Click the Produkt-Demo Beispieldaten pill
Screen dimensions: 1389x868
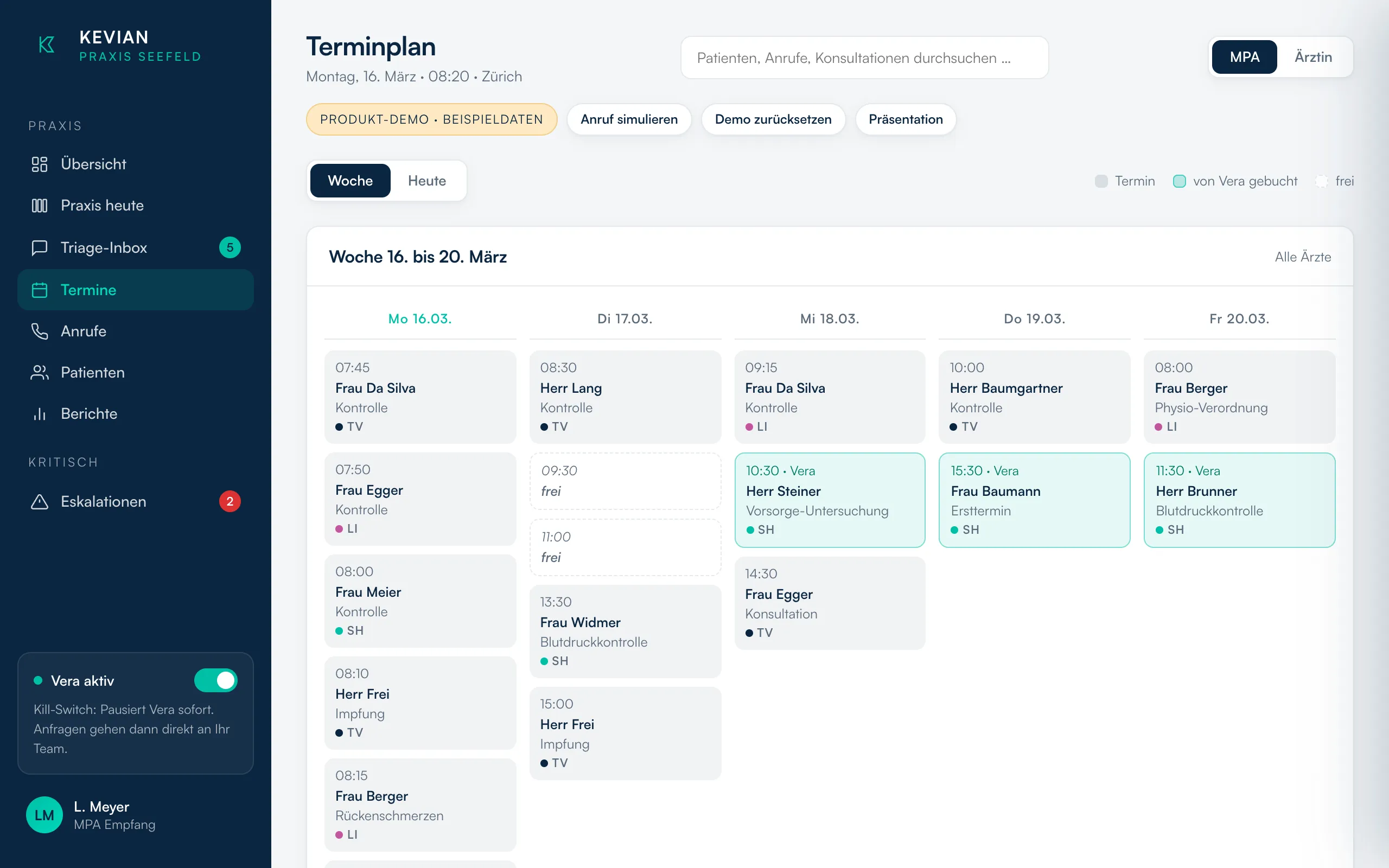click(x=432, y=119)
